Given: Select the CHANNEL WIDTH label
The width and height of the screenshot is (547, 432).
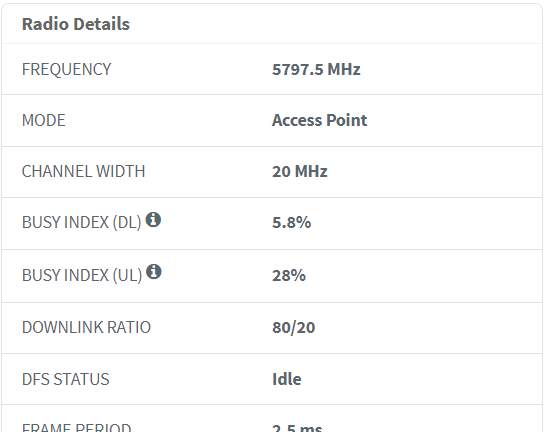Looking at the screenshot, I should (x=83, y=171).
